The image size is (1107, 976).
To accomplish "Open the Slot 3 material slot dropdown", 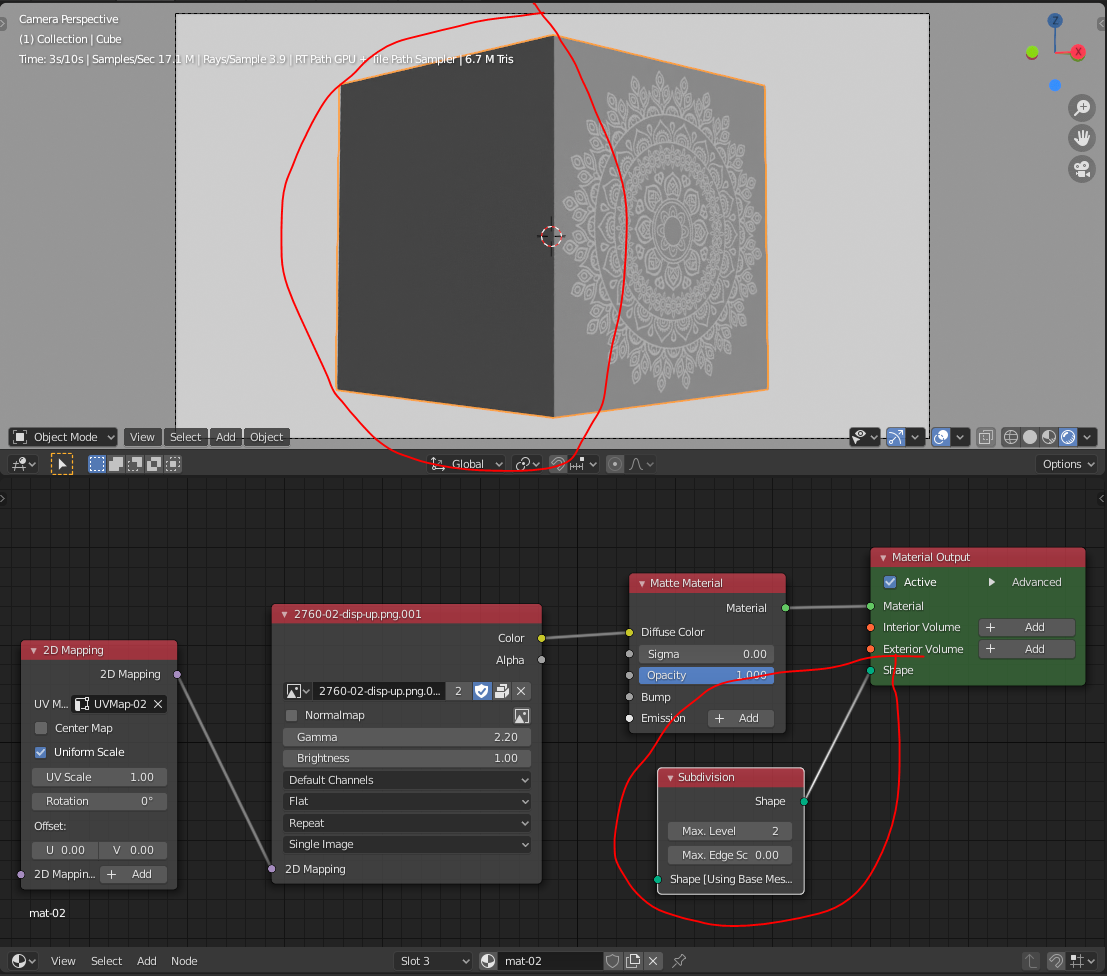I will [x=433, y=960].
